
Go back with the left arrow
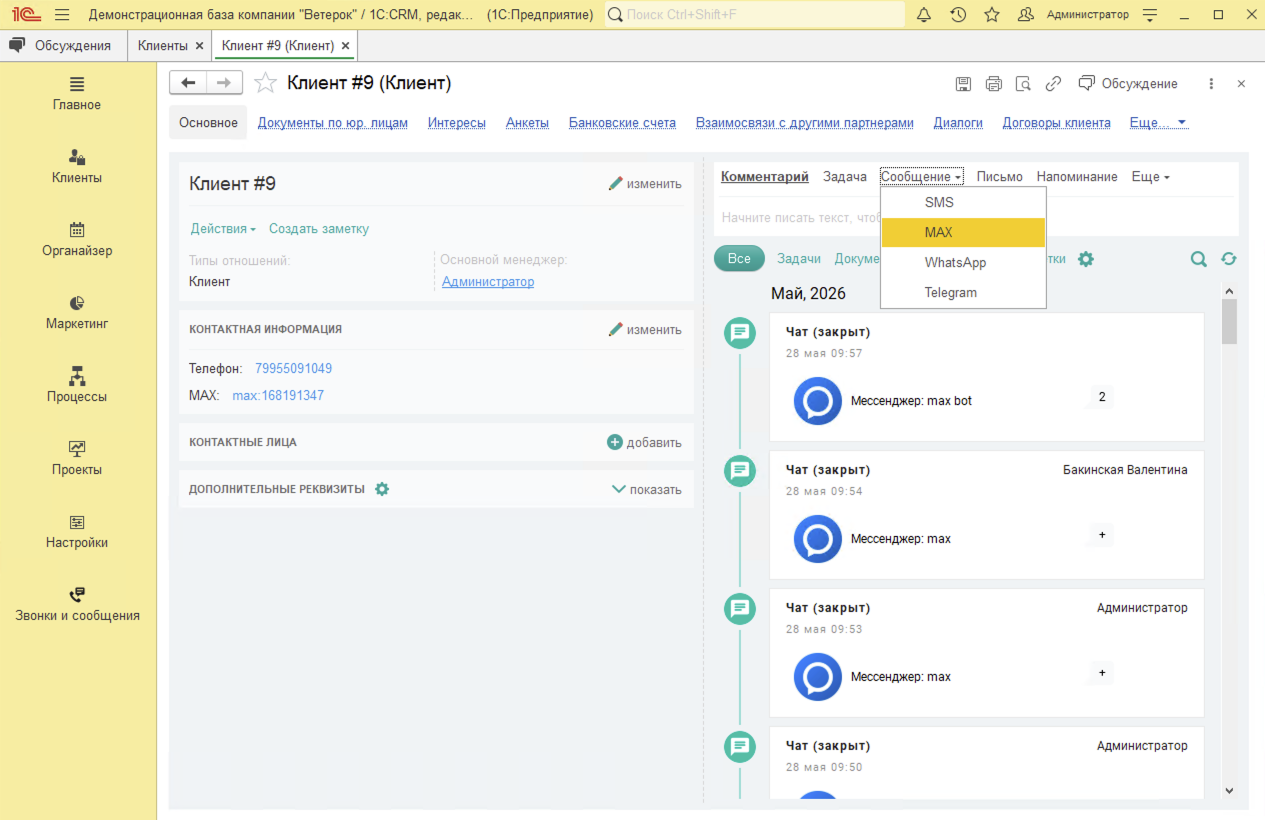(x=188, y=83)
